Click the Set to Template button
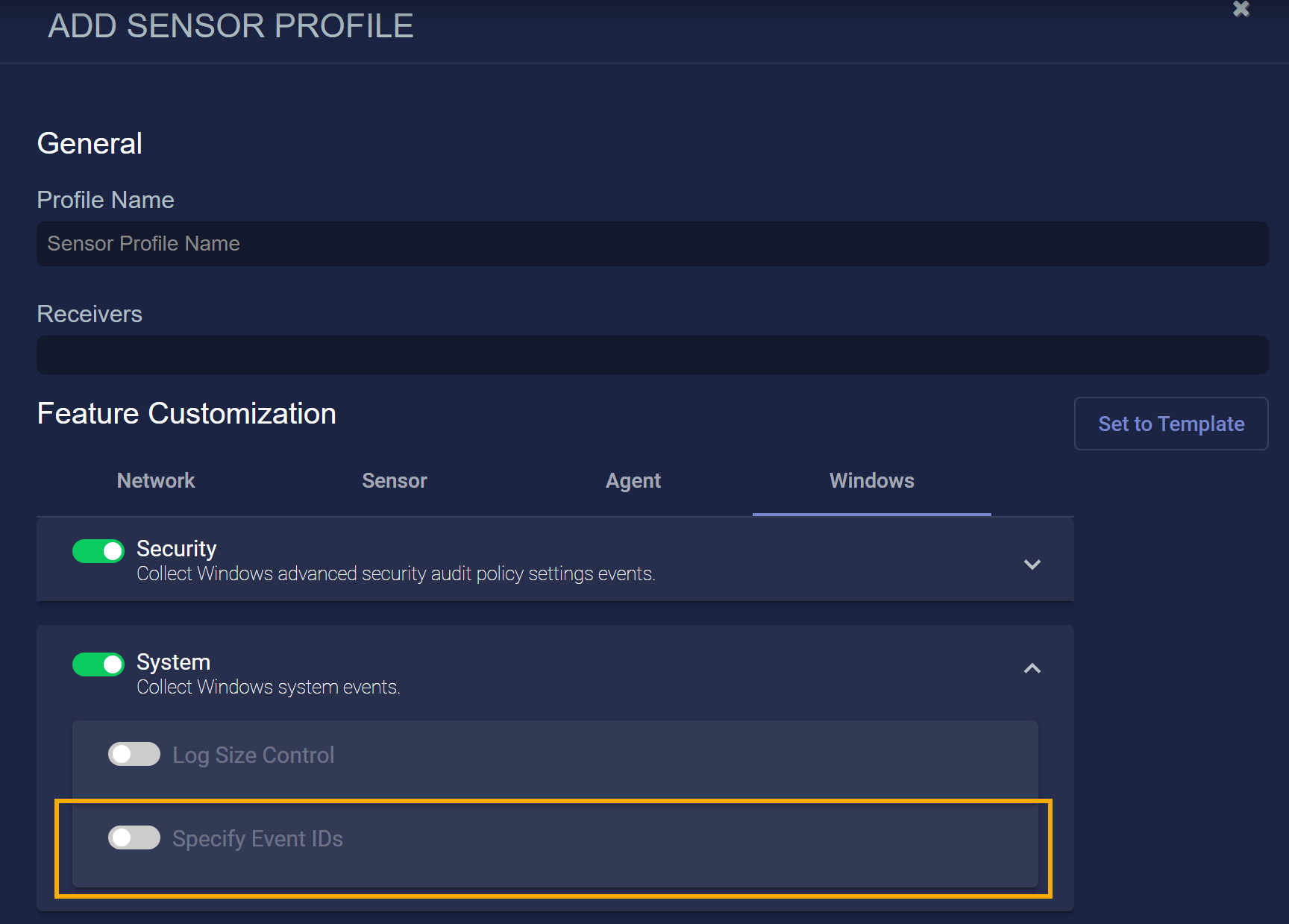Screen dimensions: 1289x924 pos(1170,424)
